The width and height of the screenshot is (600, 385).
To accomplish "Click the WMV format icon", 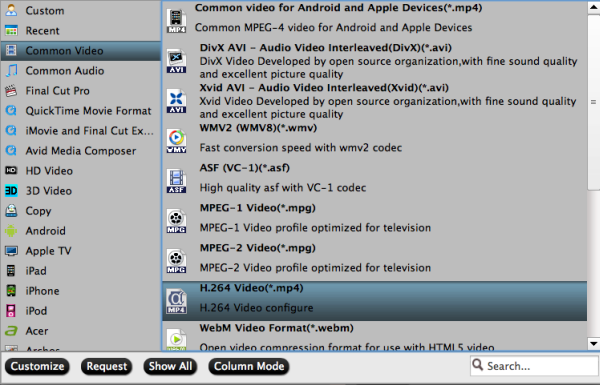I will pos(176,141).
